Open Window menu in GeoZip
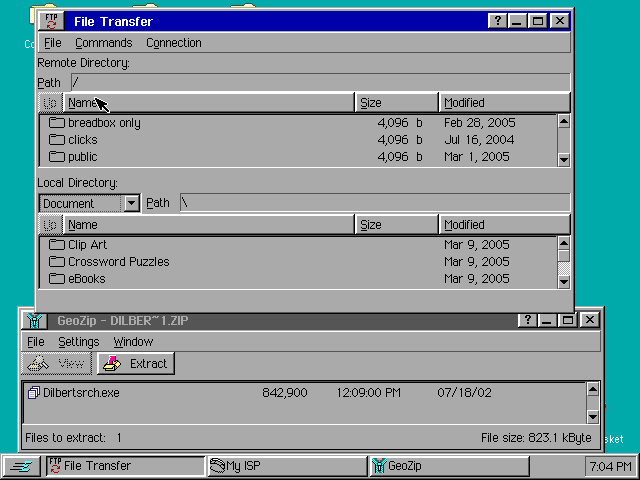 (x=133, y=342)
